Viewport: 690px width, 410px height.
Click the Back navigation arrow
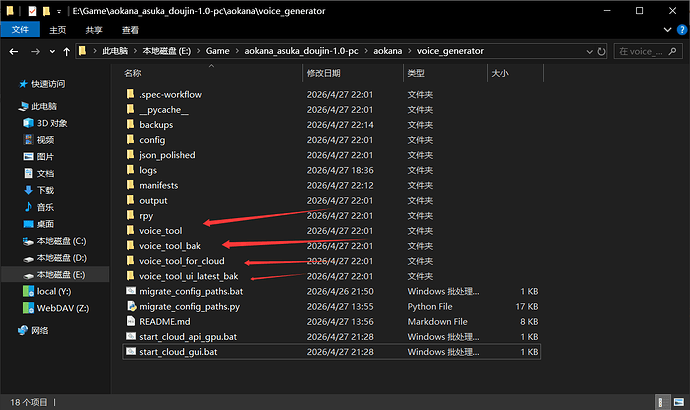[14, 50]
